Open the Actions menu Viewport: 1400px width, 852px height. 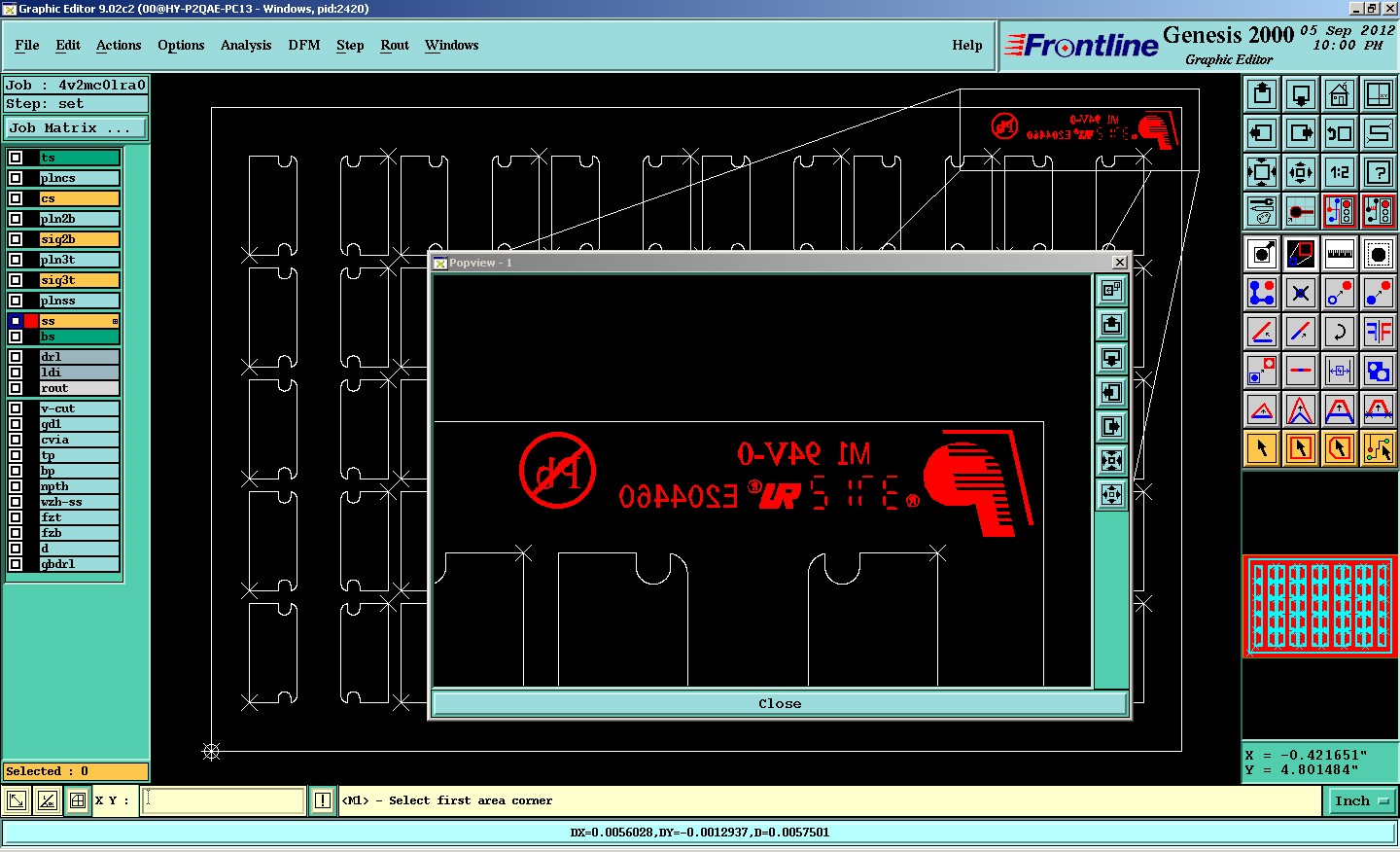(x=119, y=46)
